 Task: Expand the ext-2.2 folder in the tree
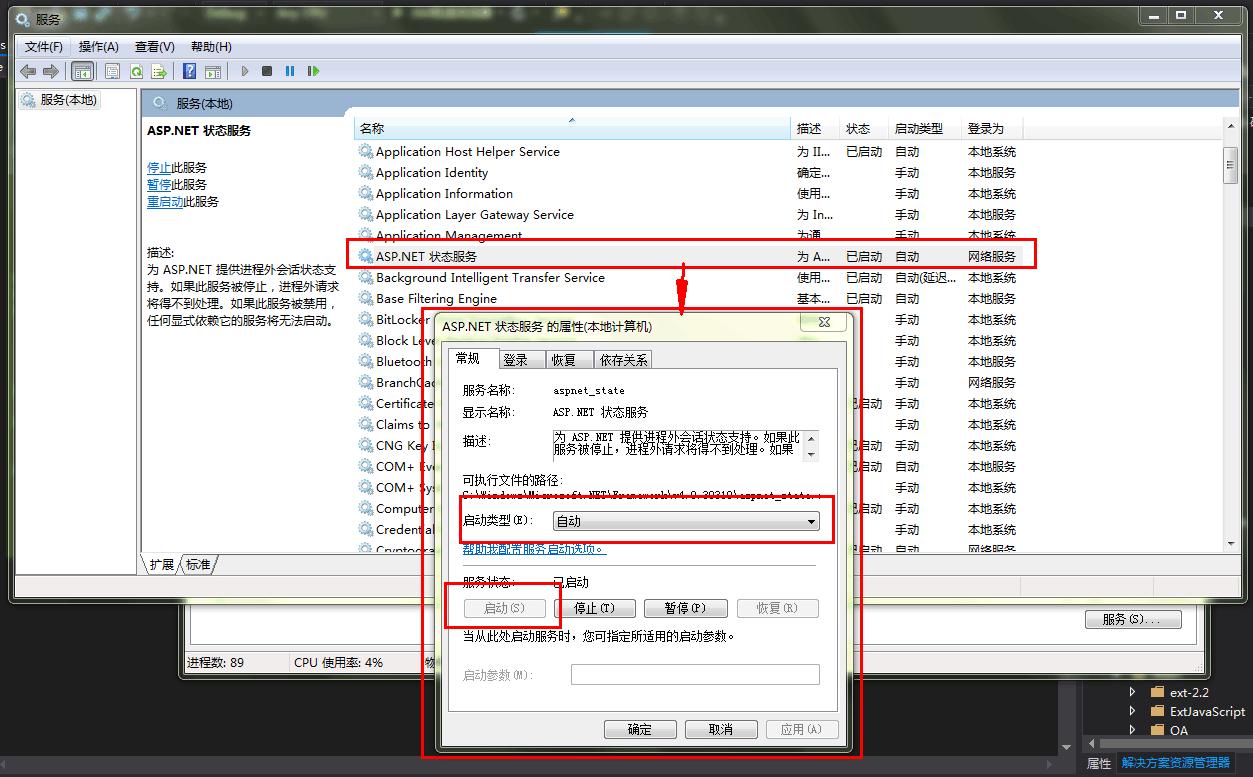click(1132, 692)
